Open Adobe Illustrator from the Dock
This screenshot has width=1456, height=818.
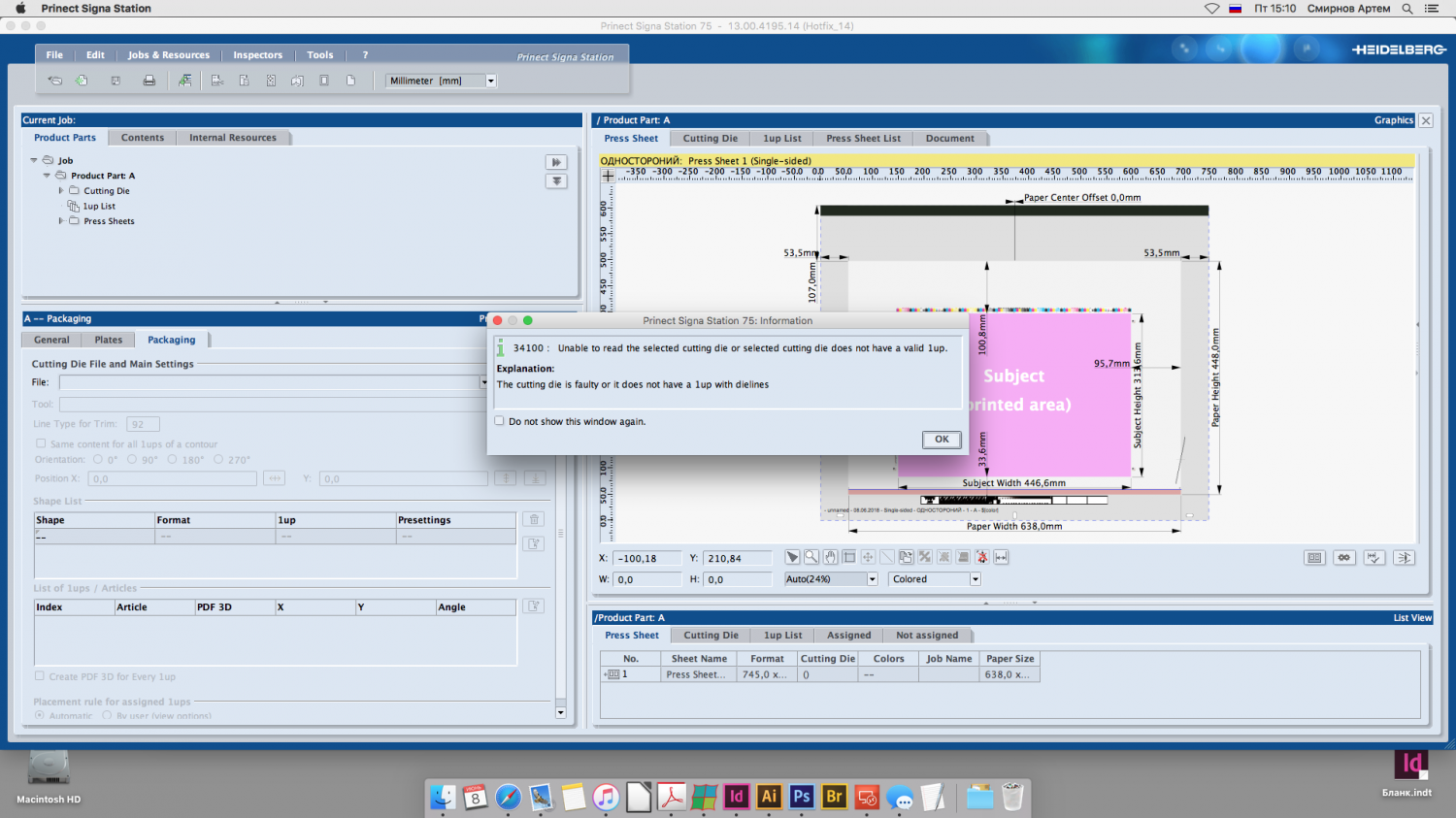[x=769, y=797]
